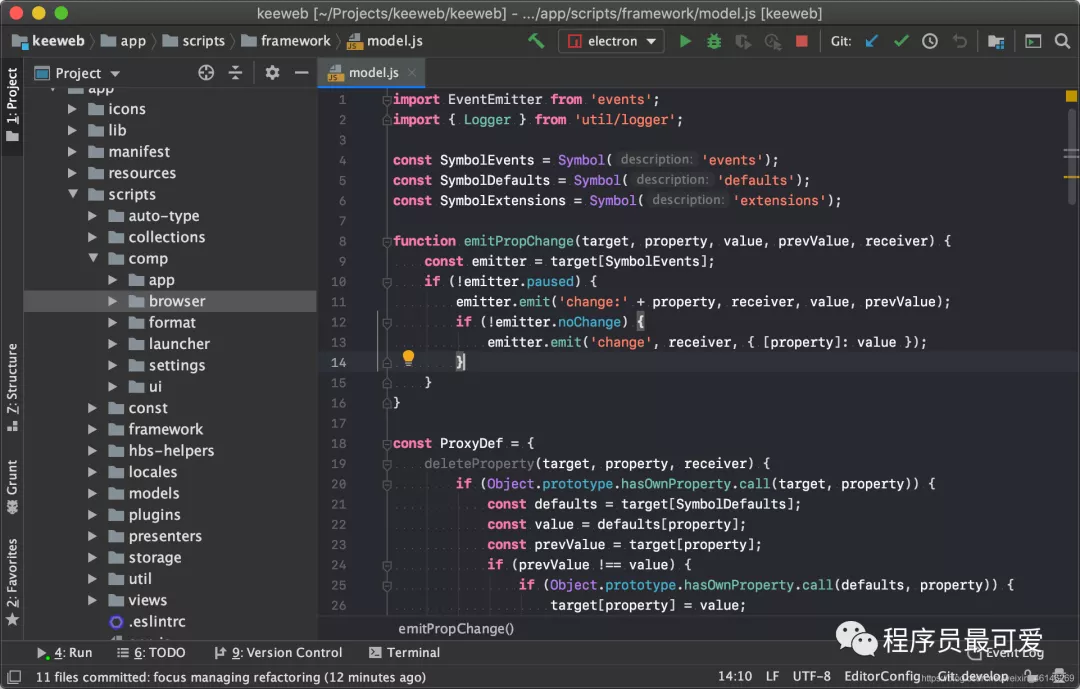The width and height of the screenshot is (1080, 689).
Task: Click the yellow intention lightbulb
Action: [x=408, y=357]
